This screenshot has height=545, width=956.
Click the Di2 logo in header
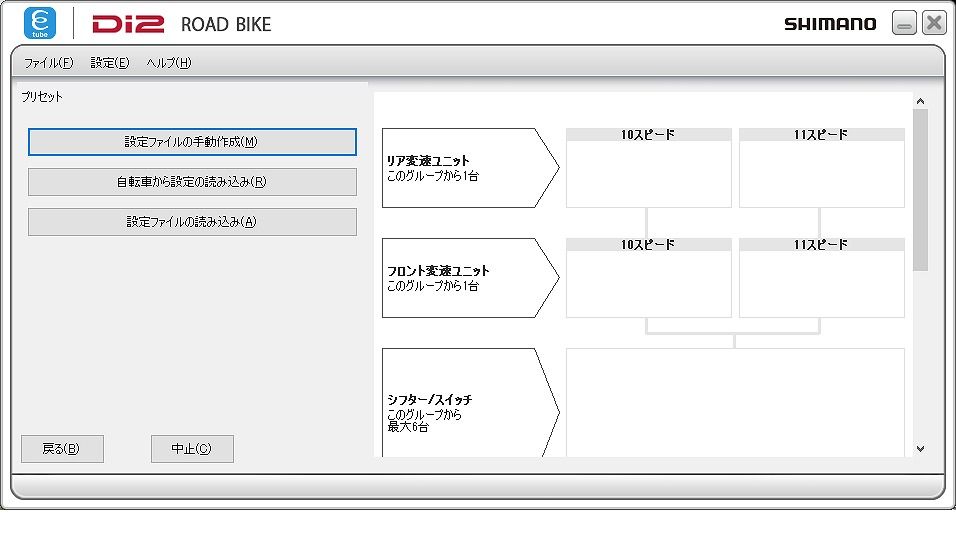128,24
